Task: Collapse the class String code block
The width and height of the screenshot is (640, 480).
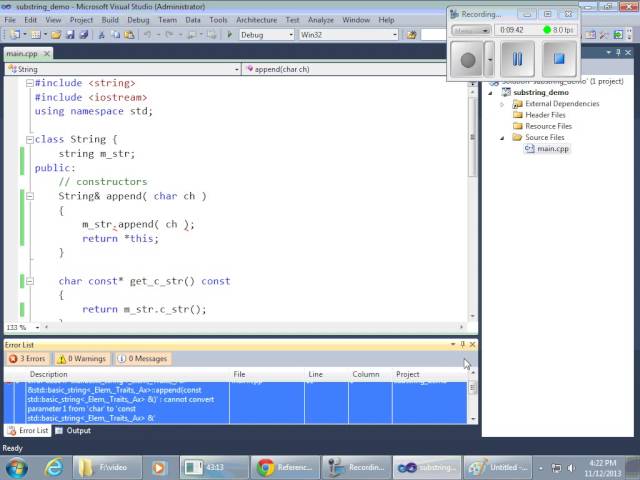Action: tap(29, 140)
